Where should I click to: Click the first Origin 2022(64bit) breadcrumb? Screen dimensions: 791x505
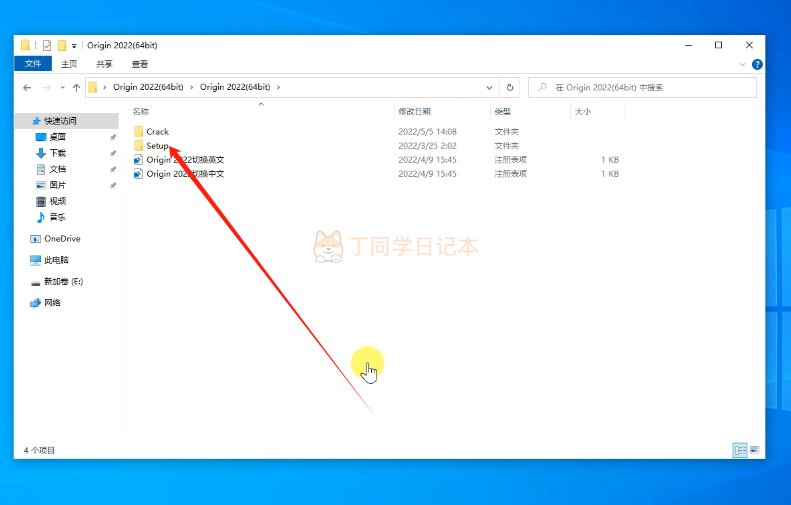pos(148,87)
